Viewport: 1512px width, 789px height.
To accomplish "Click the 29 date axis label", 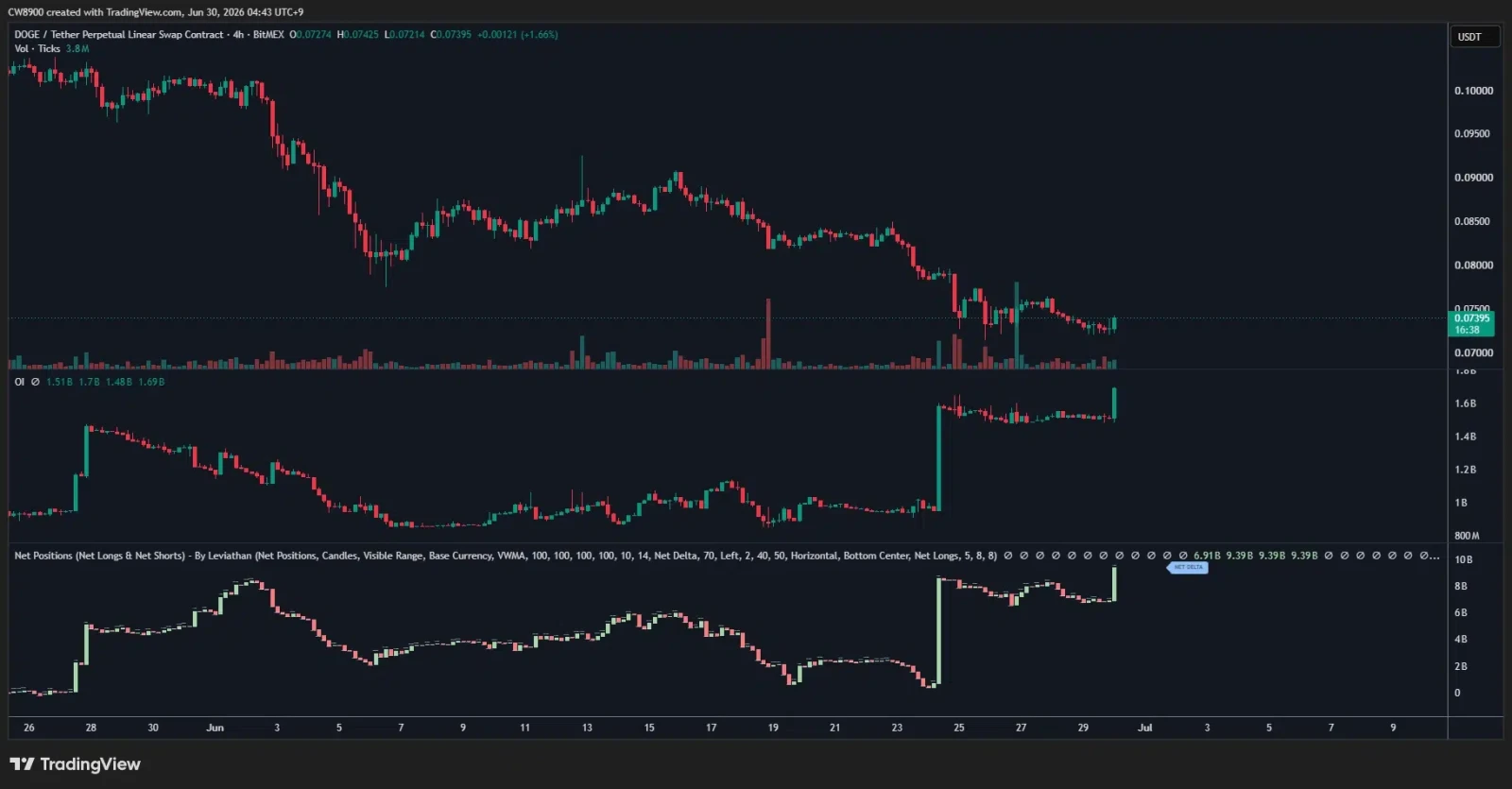I will pos(1083,728).
